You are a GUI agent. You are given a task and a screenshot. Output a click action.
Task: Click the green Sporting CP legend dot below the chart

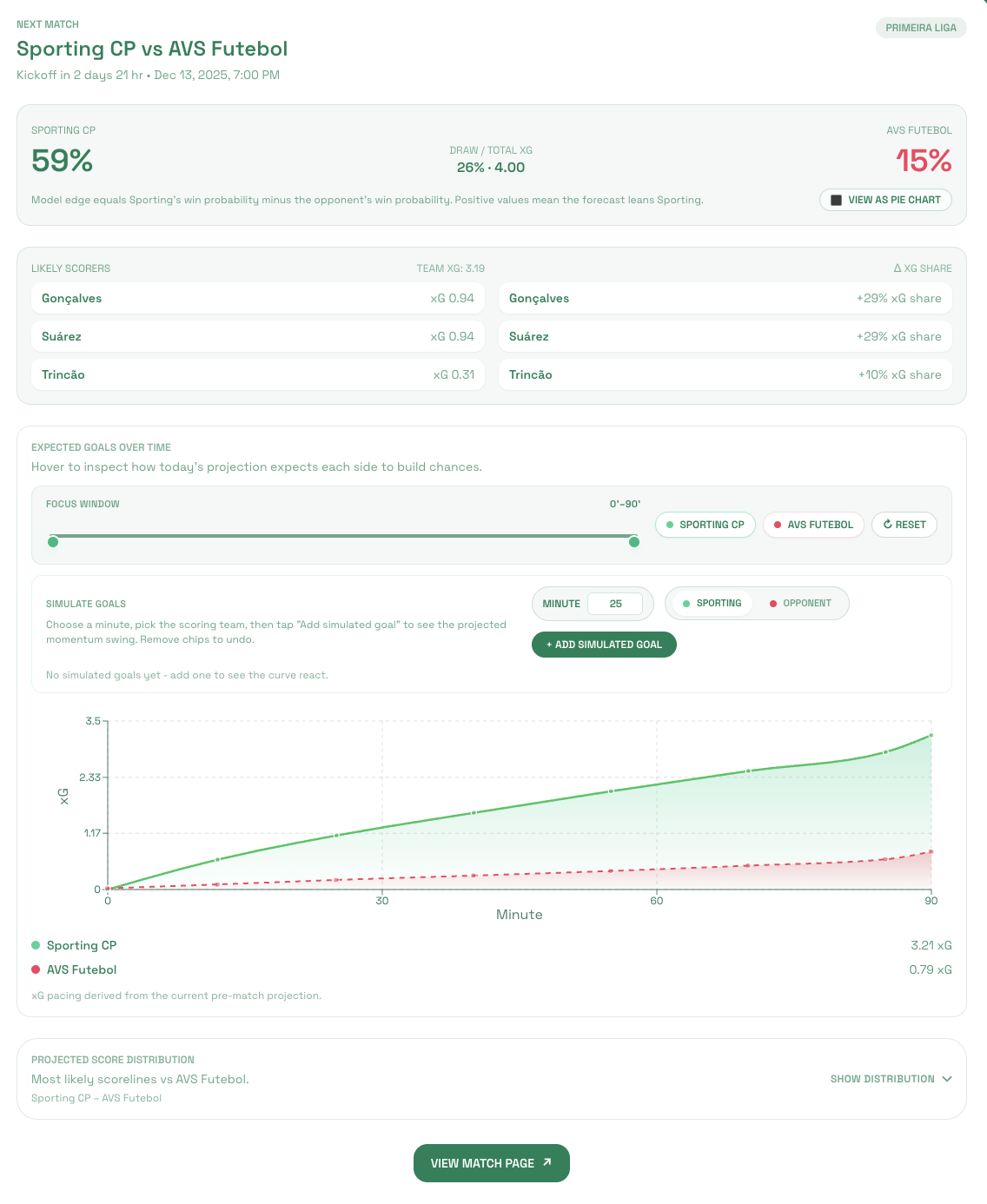[x=36, y=945]
